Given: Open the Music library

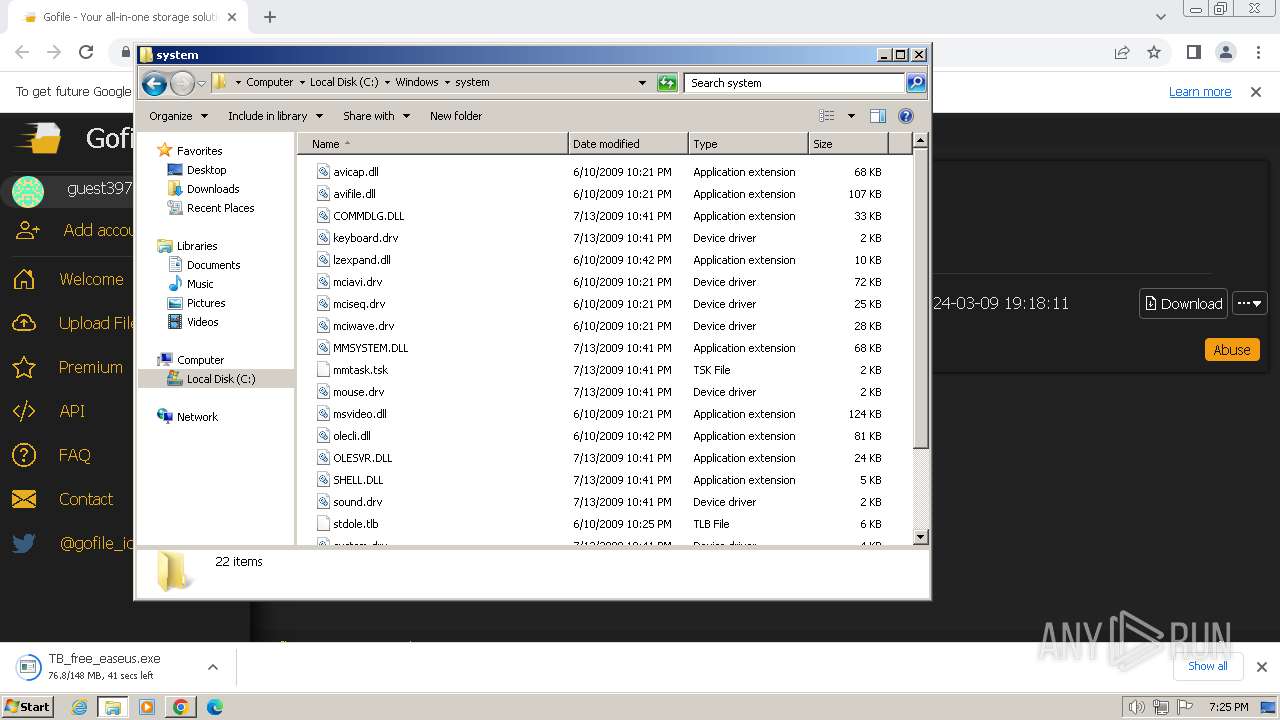Looking at the screenshot, I should pyautogui.click(x=200, y=284).
